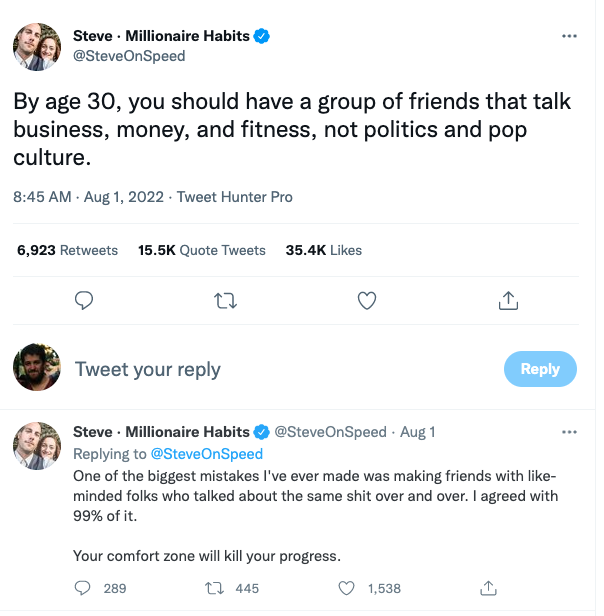Image resolution: width=604 pixels, height=616 pixels.
Task: Show the 35.4K Likes list
Action: point(323,250)
